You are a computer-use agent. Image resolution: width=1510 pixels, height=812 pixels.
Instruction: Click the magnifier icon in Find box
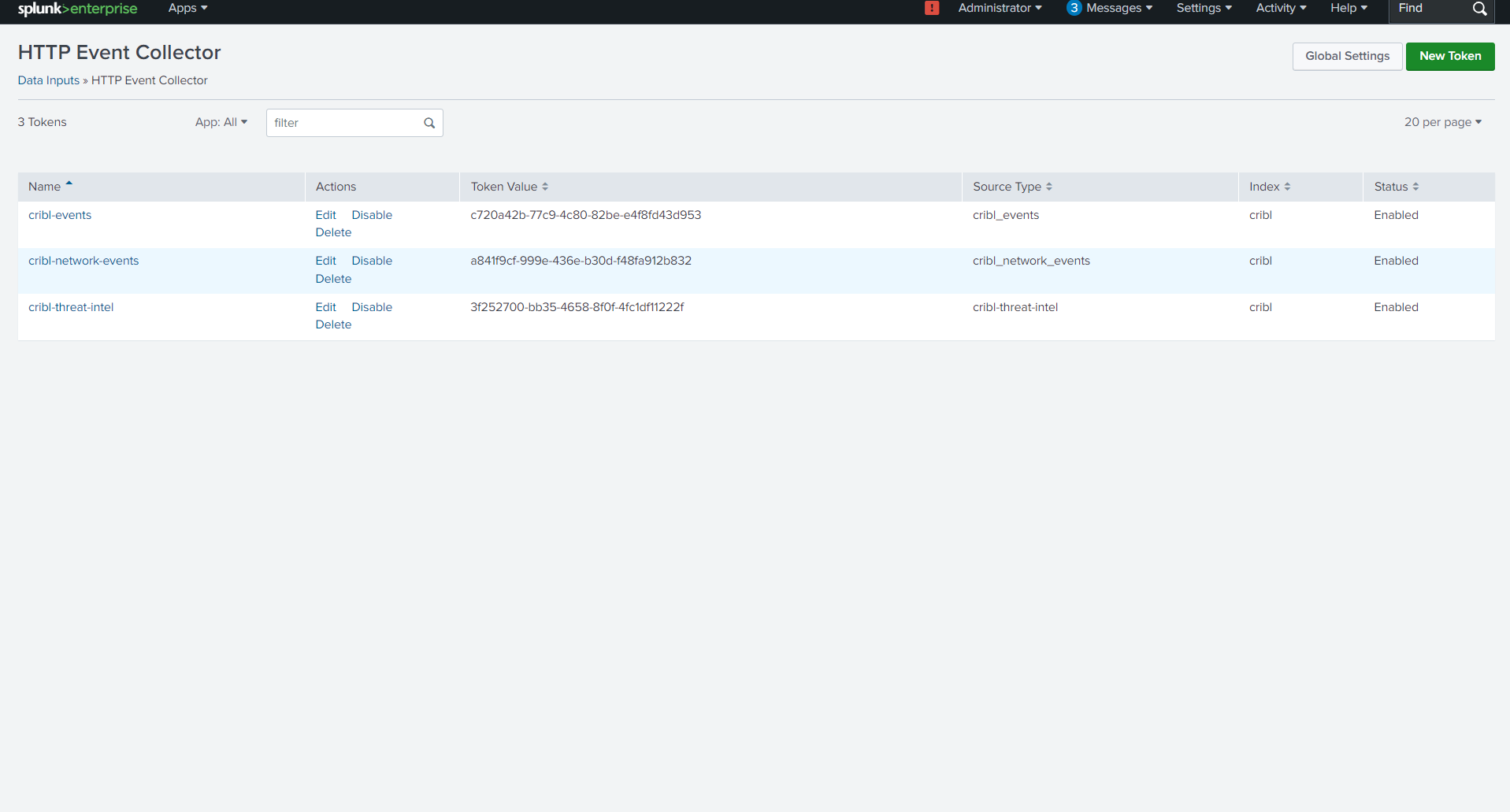(x=1479, y=9)
